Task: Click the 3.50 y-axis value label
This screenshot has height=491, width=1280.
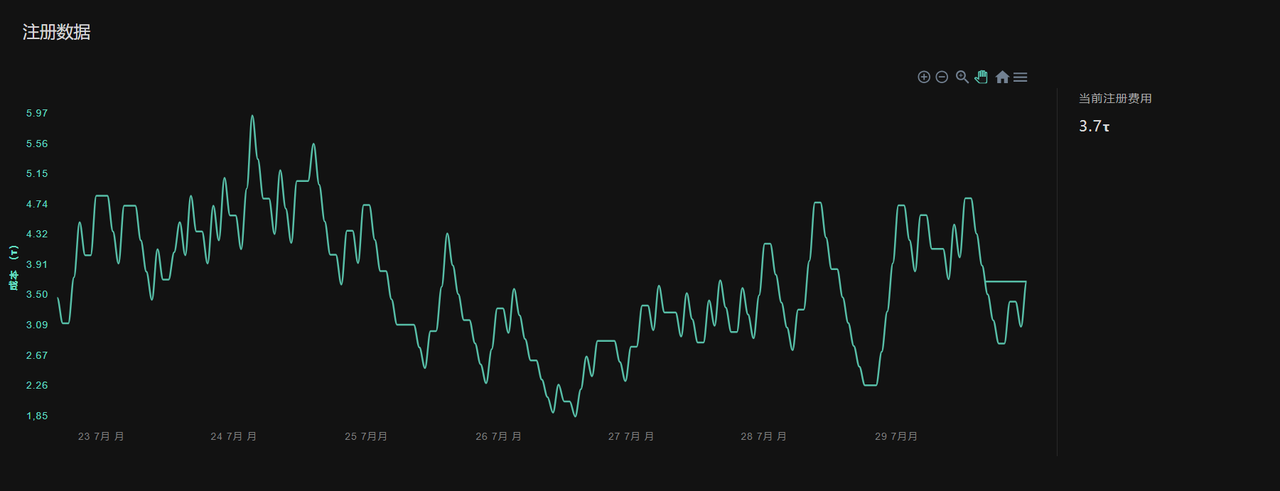Action: point(36,295)
